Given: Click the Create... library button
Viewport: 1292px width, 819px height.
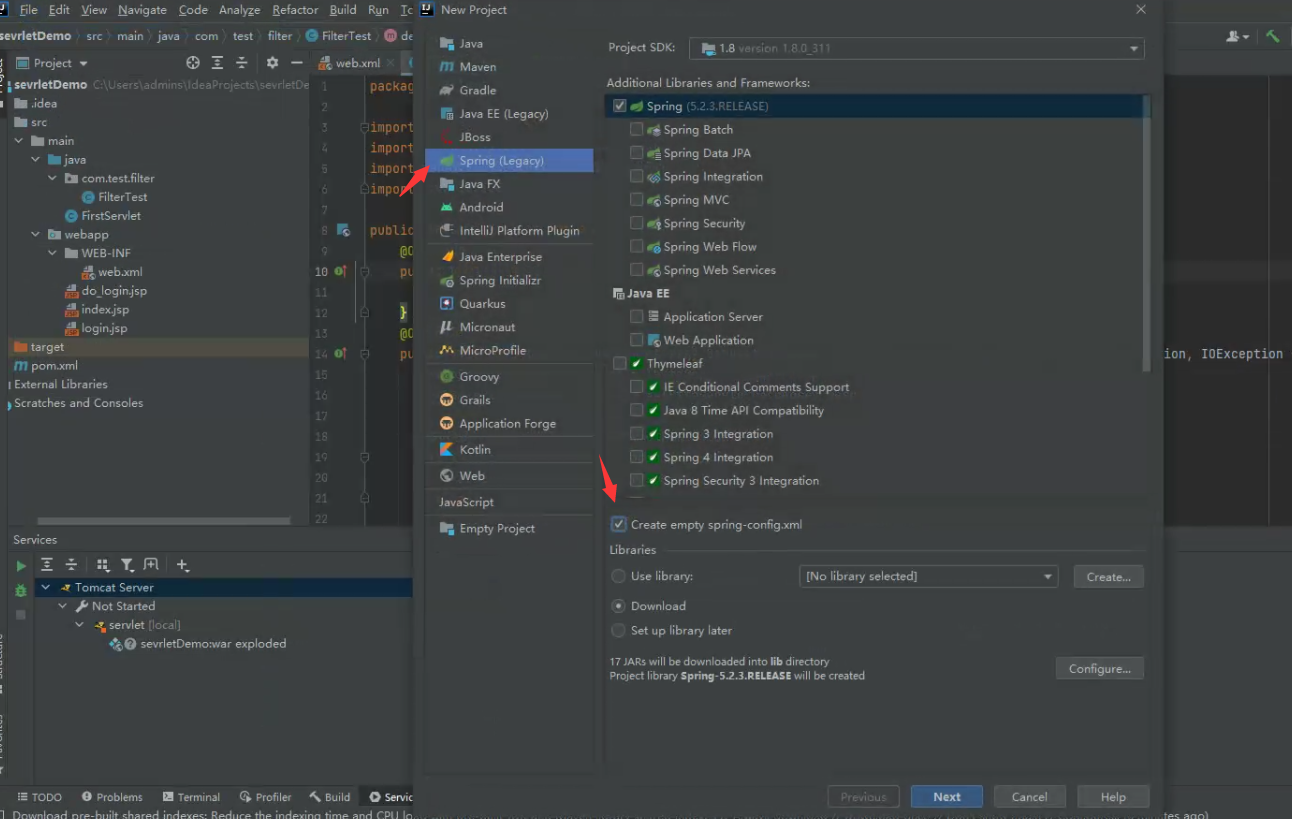Looking at the screenshot, I should (x=1108, y=577).
